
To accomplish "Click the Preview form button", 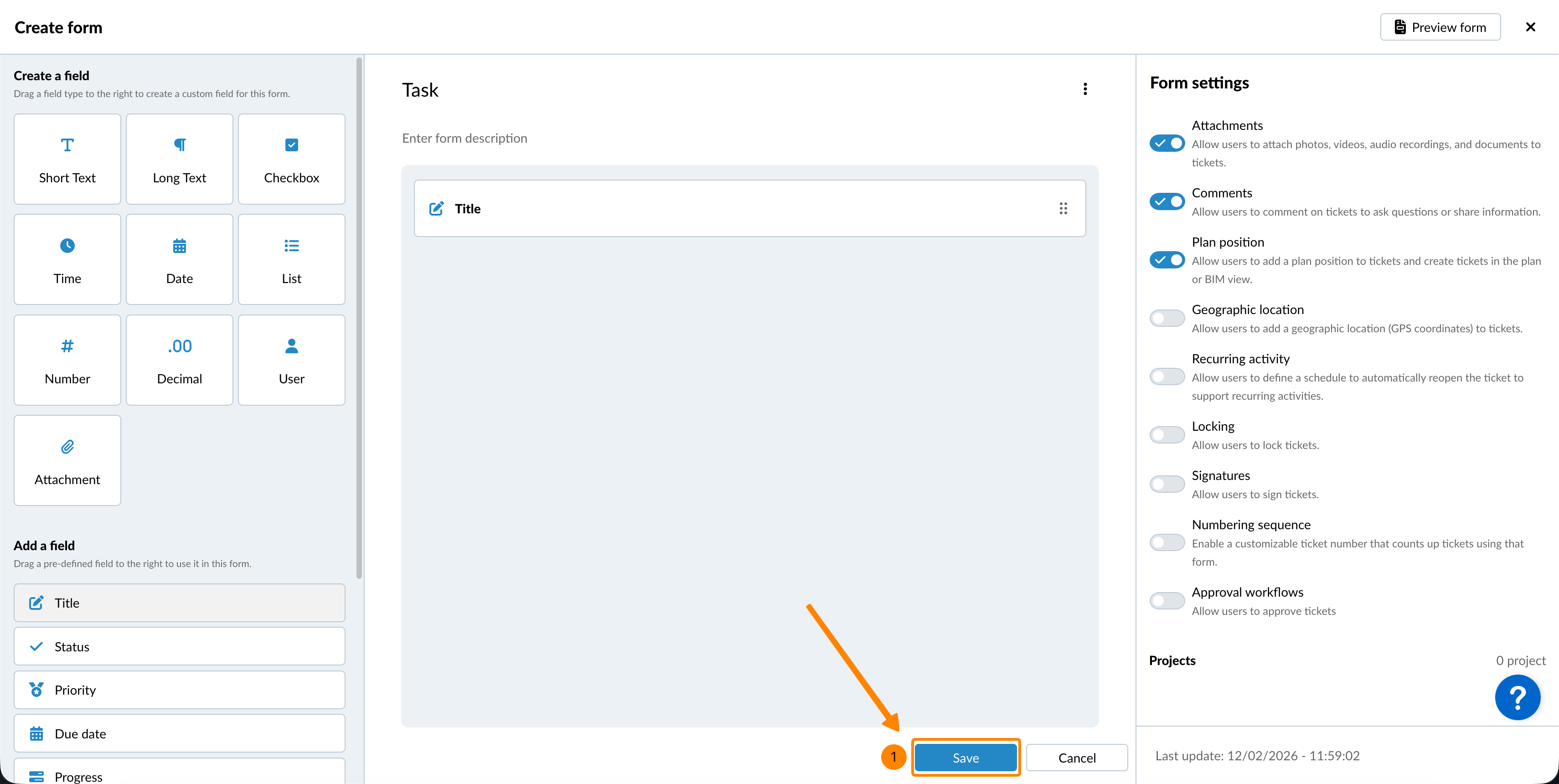I will [x=1440, y=27].
